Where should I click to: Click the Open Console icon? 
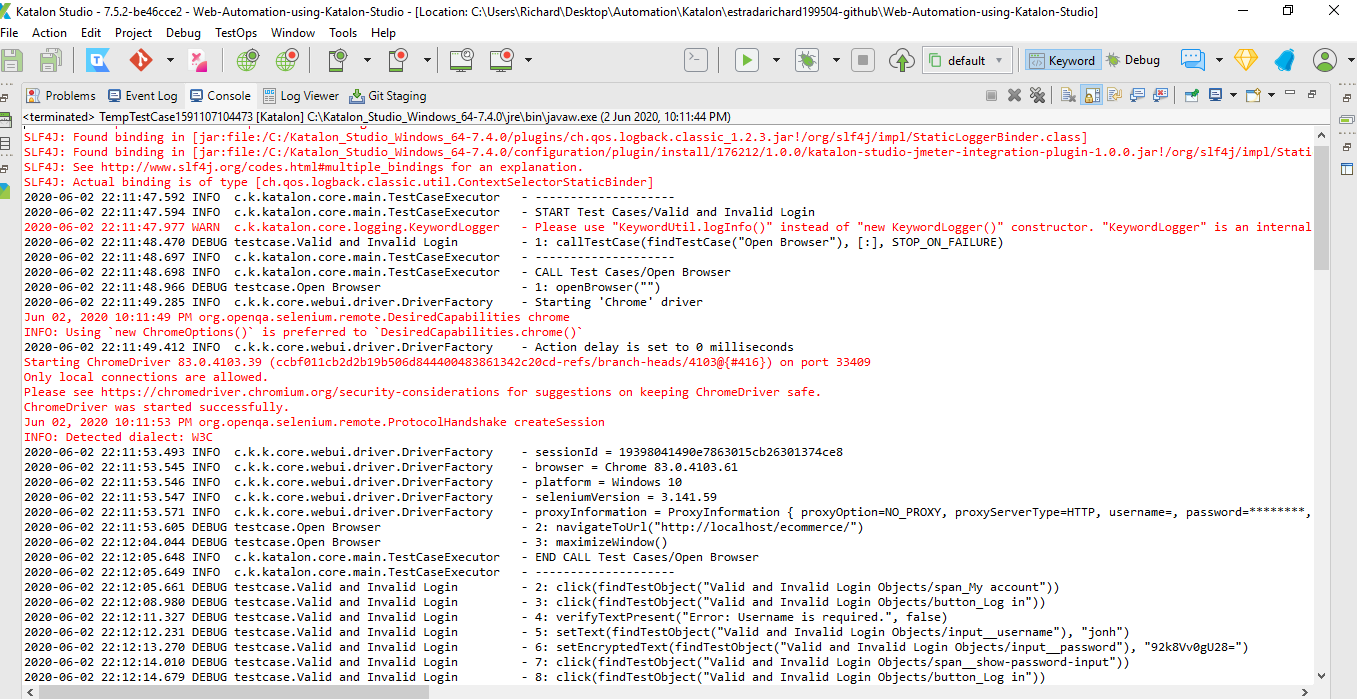1253,96
